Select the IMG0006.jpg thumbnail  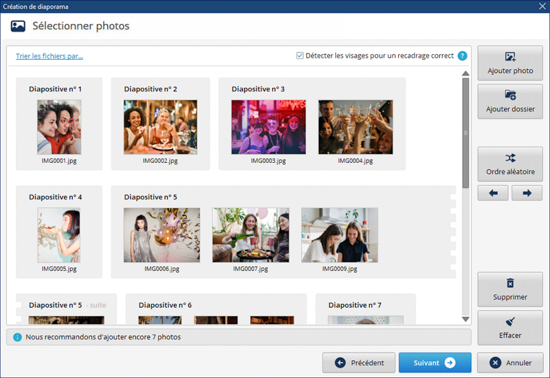point(162,235)
